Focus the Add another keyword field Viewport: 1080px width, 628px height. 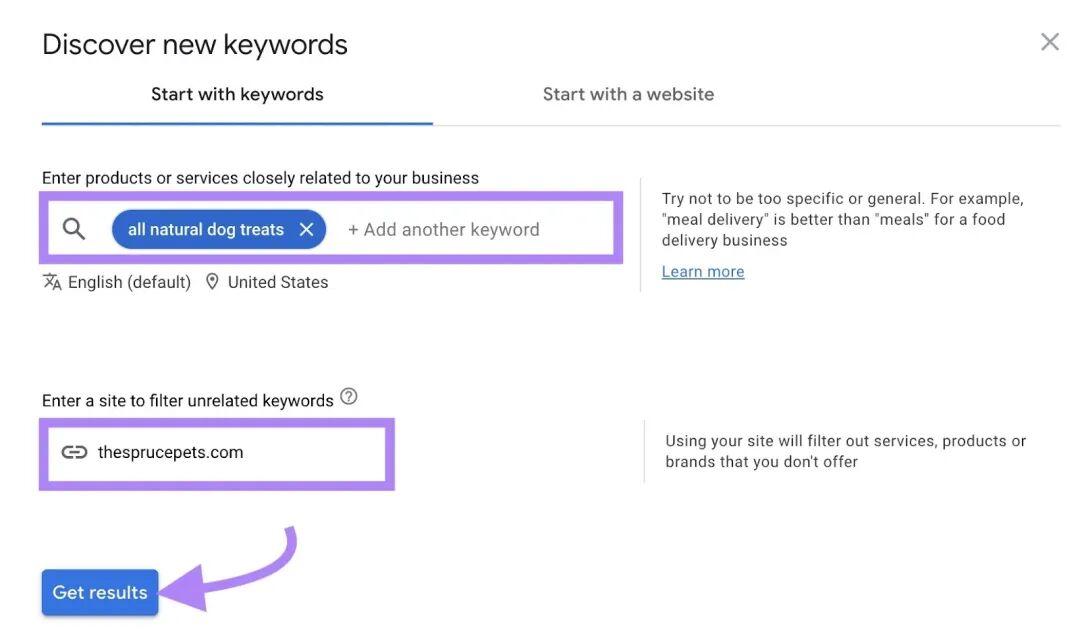click(444, 229)
